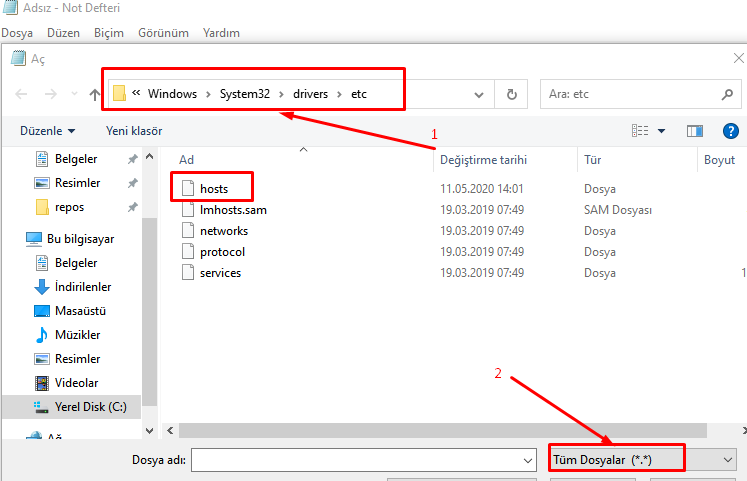This screenshot has height=481, width=747.
Task: Select the services file
Action: [220, 273]
